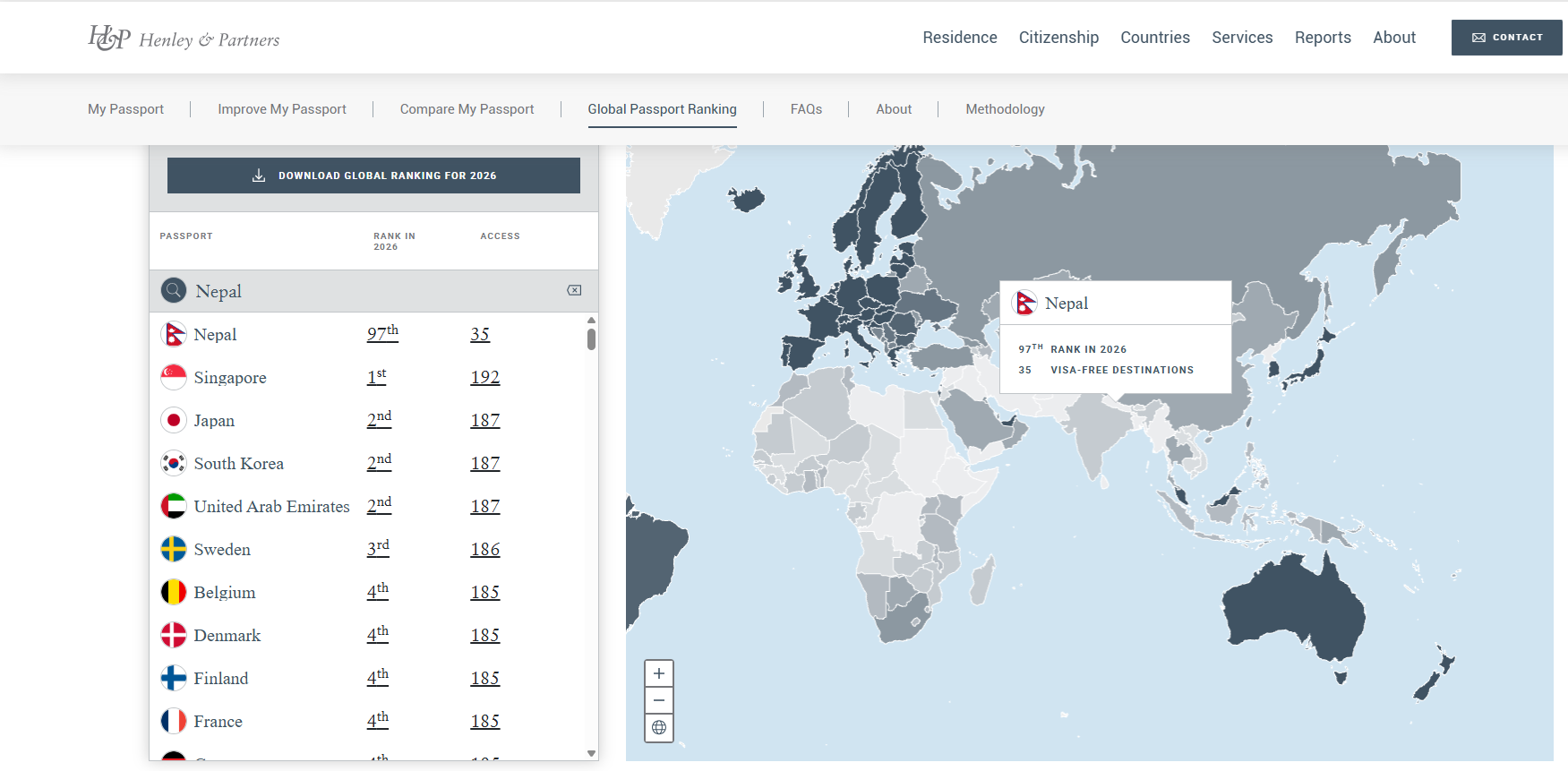Select Belgium in the passport list
Viewport: 1568px width, 771px height.
click(x=225, y=592)
